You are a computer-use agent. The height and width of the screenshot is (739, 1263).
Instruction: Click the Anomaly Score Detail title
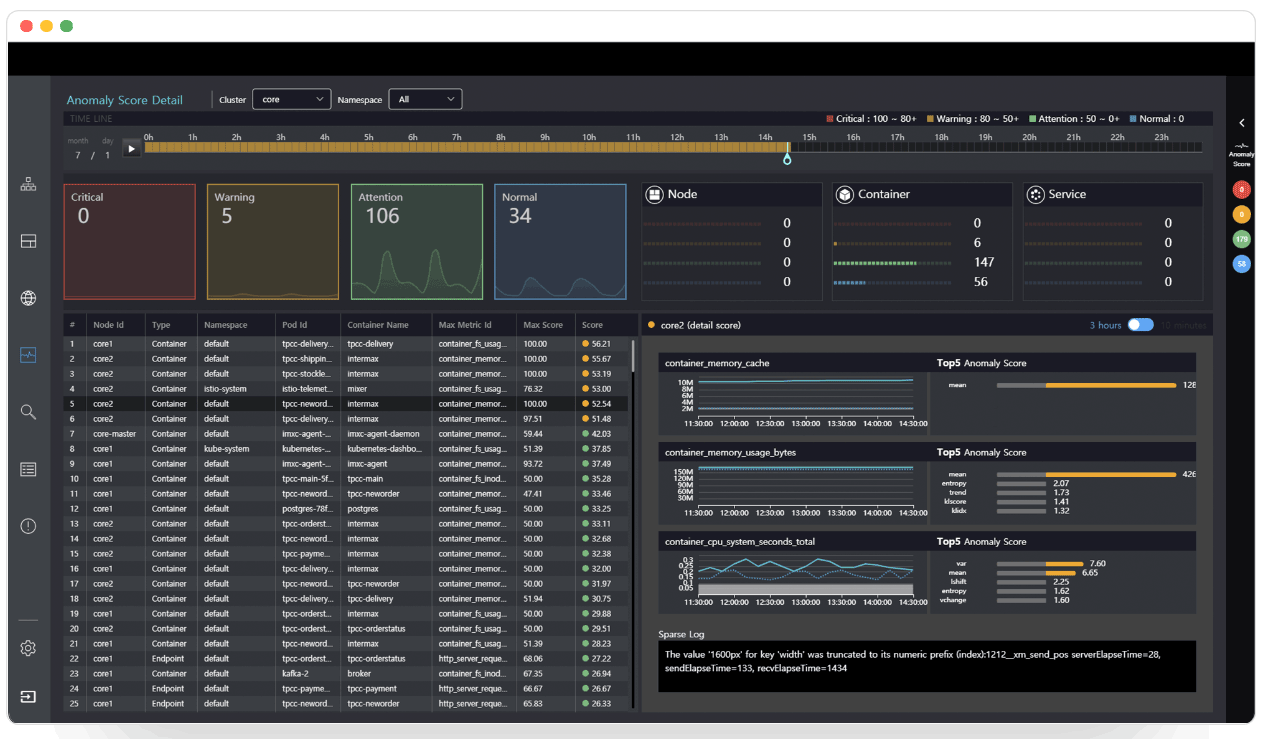pos(125,100)
